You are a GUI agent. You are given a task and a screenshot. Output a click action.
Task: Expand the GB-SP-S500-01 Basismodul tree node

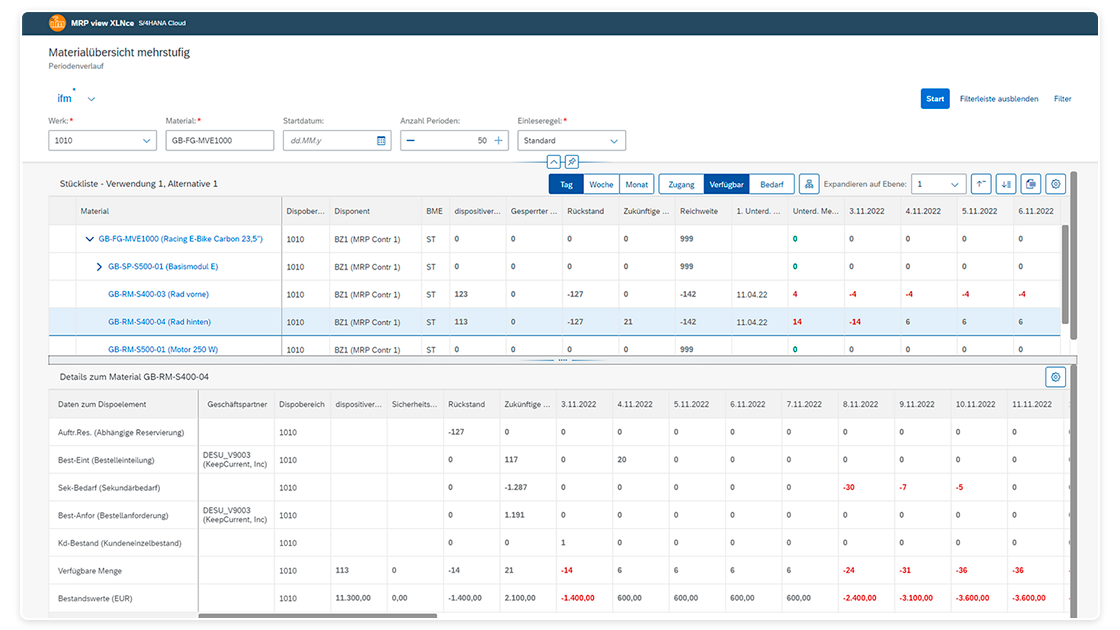(x=98, y=267)
